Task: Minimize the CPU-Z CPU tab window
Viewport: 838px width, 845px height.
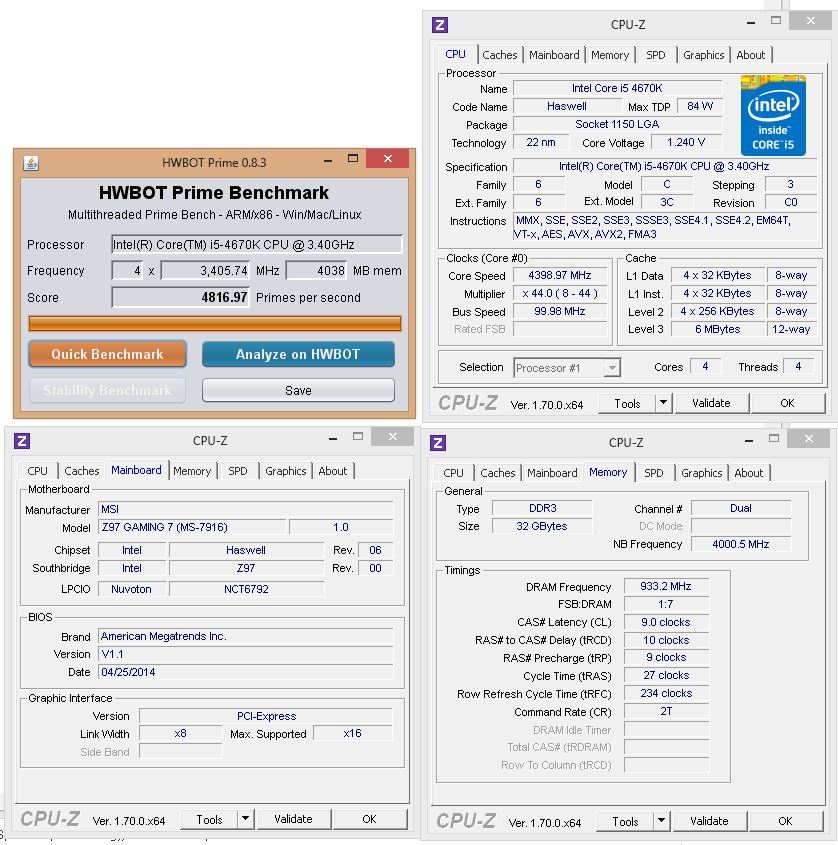Action: (751, 23)
